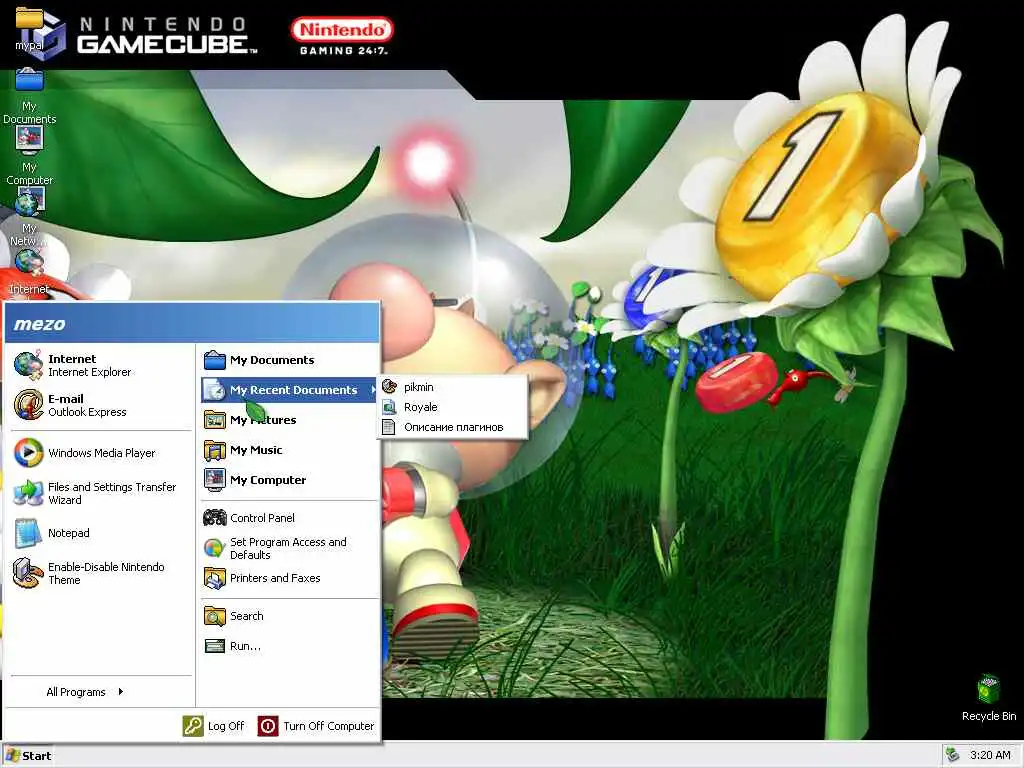Click the Windows Media Player label
Screen dimensions: 1024x768
(101, 453)
